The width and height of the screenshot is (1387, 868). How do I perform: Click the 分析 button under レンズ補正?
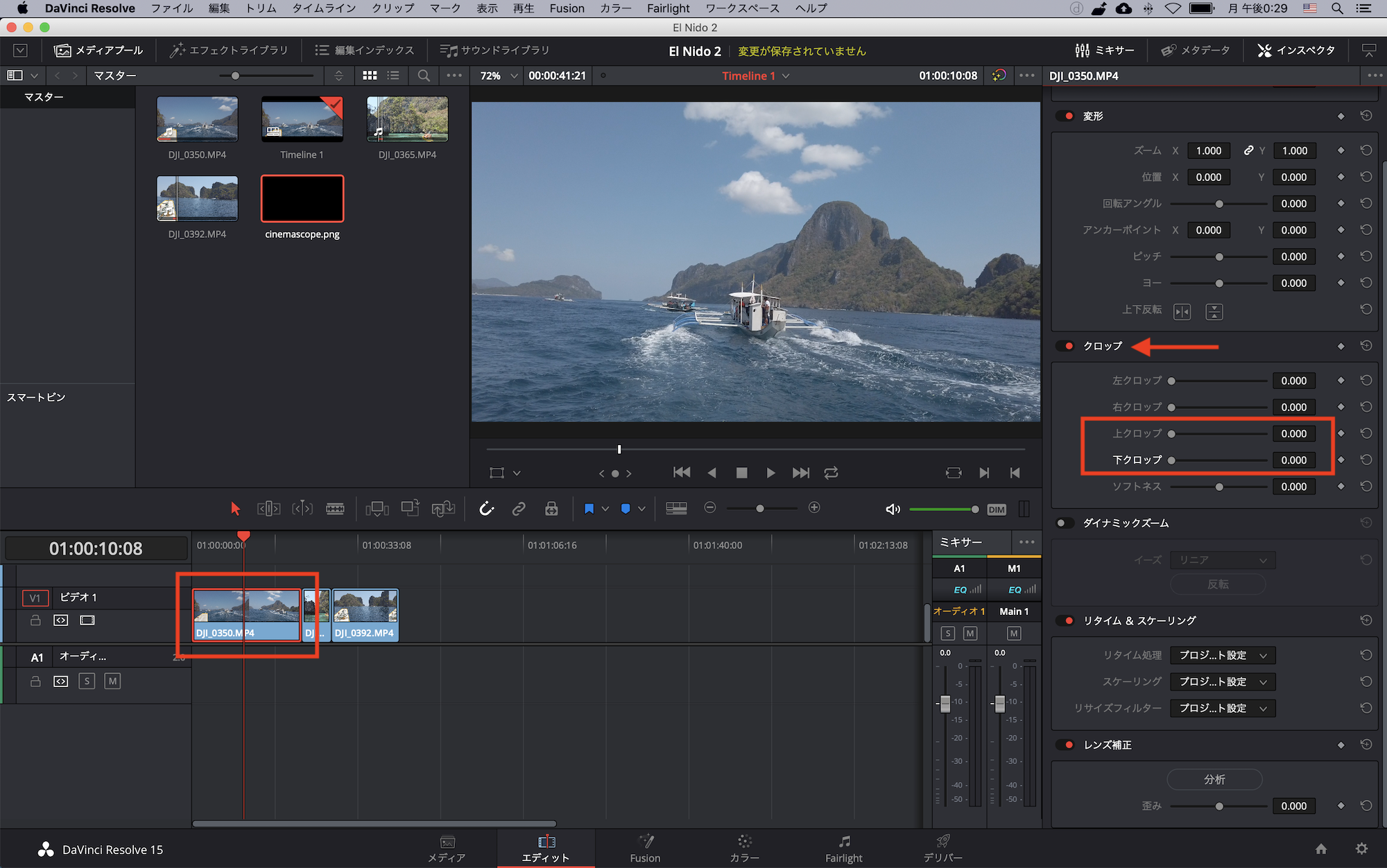(x=1214, y=779)
